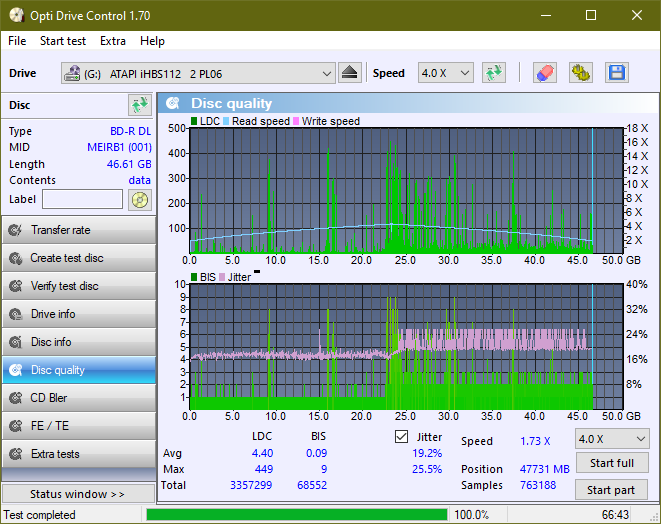The width and height of the screenshot is (661, 524).
Task: Click the CD Bler sidebar icon
Action: 16,398
